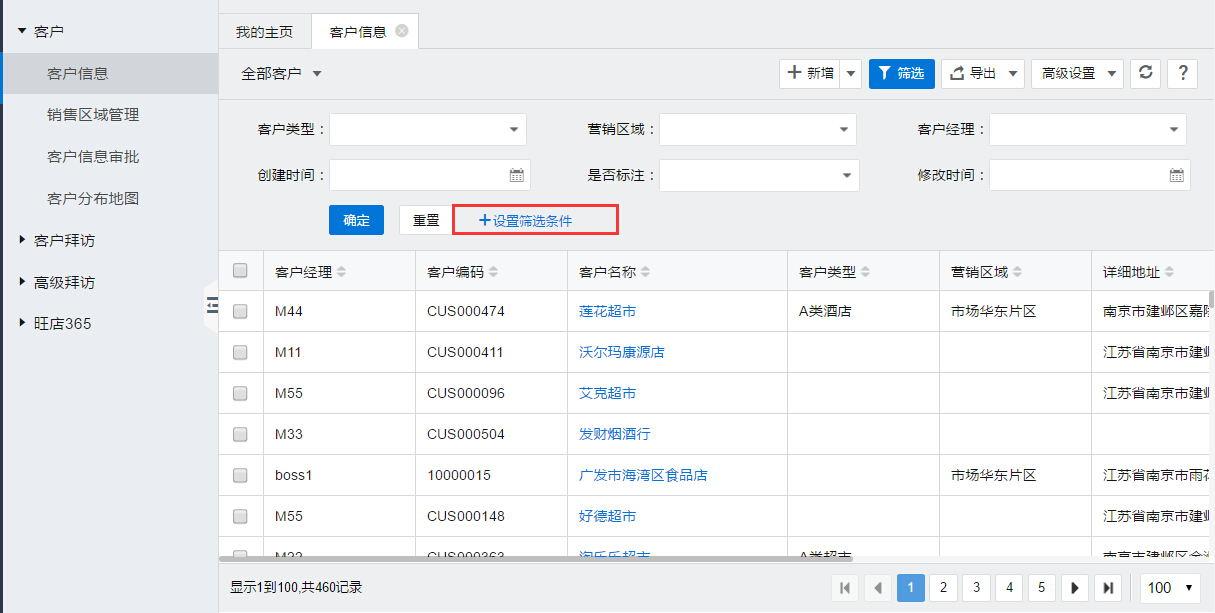Open 销售区域管理 from the sidebar
This screenshot has height=613, width=1215.
(x=93, y=115)
